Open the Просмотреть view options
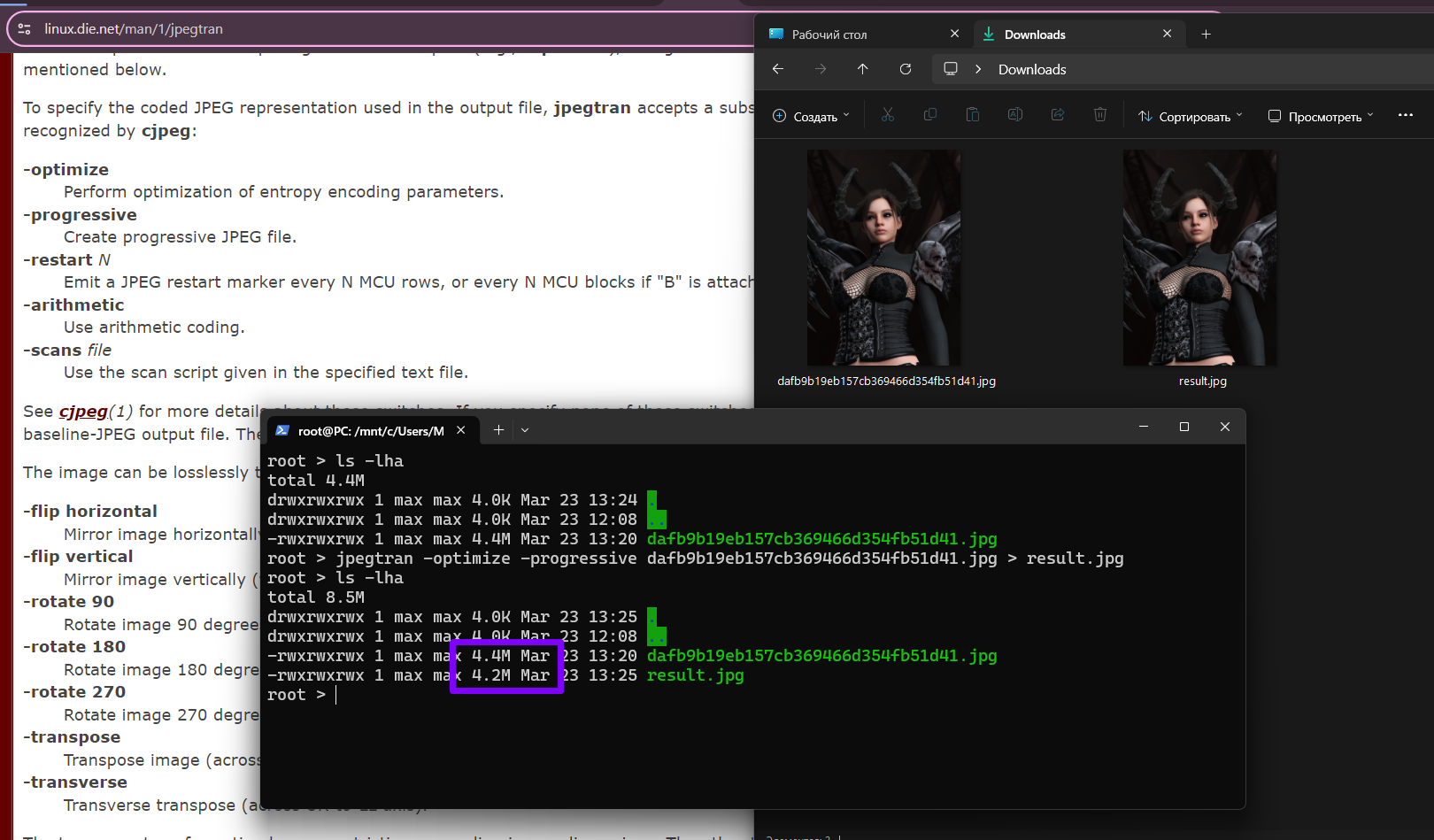1434x840 pixels. (1321, 116)
